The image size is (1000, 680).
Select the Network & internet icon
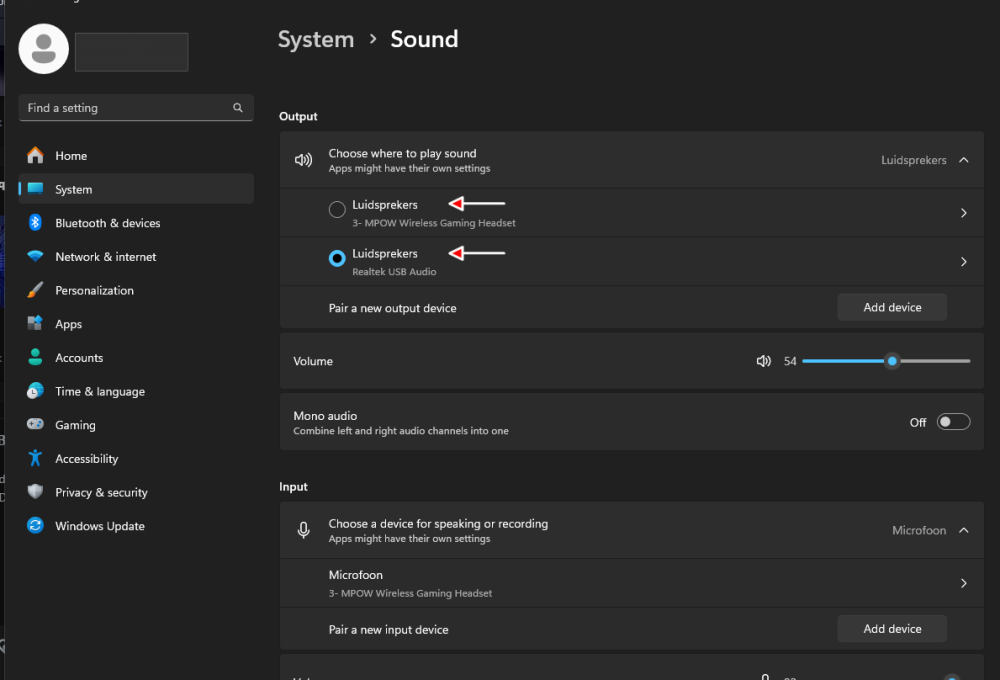click(x=34, y=256)
